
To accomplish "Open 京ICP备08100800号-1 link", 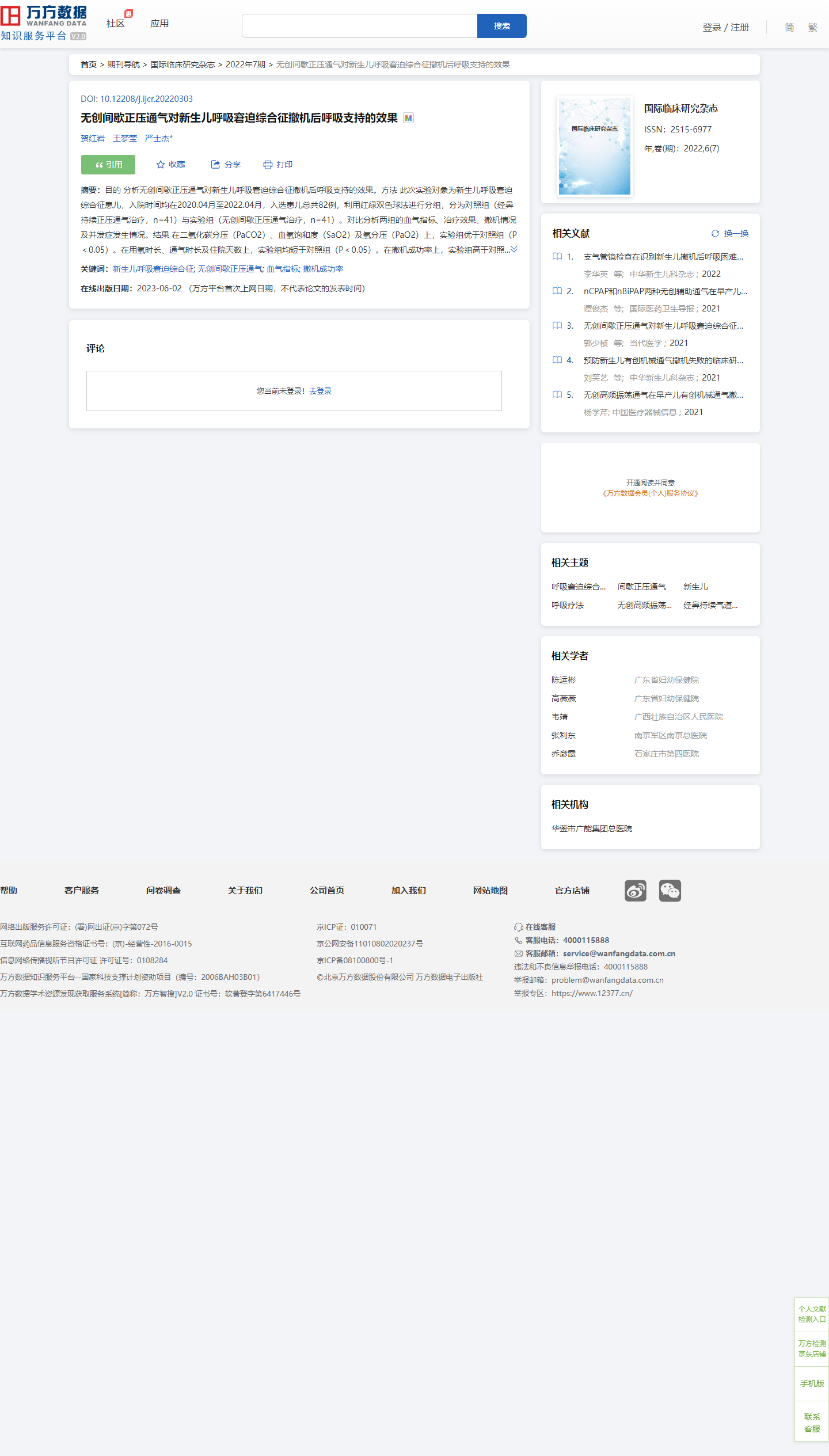I will (x=355, y=960).
